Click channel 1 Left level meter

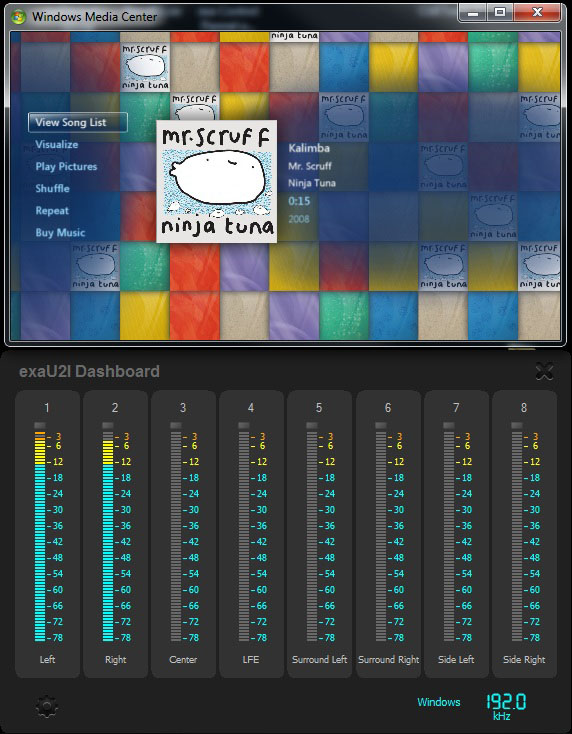[40, 536]
